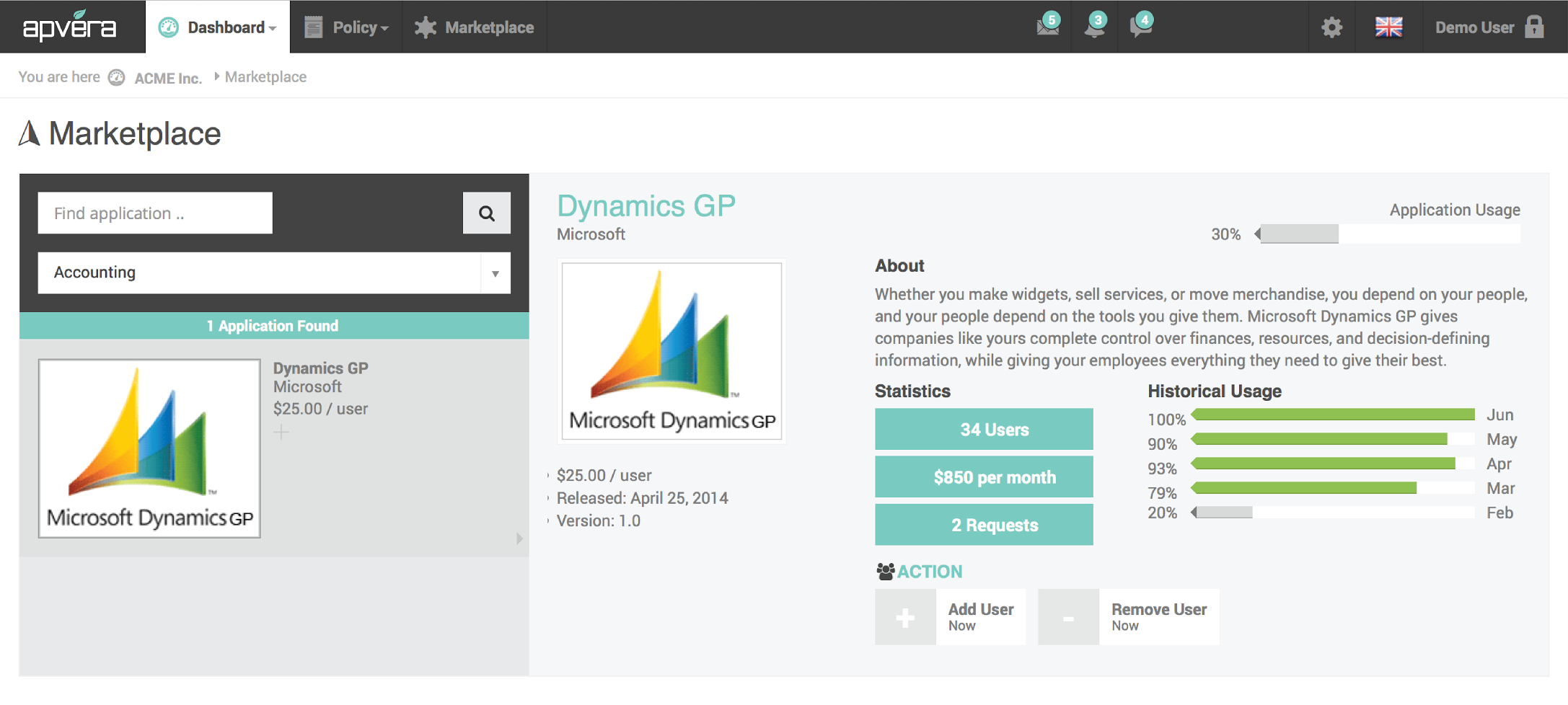Click the Mar 79% usage bar
This screenshot has width=1568, height=705.
pos(1333,488)
